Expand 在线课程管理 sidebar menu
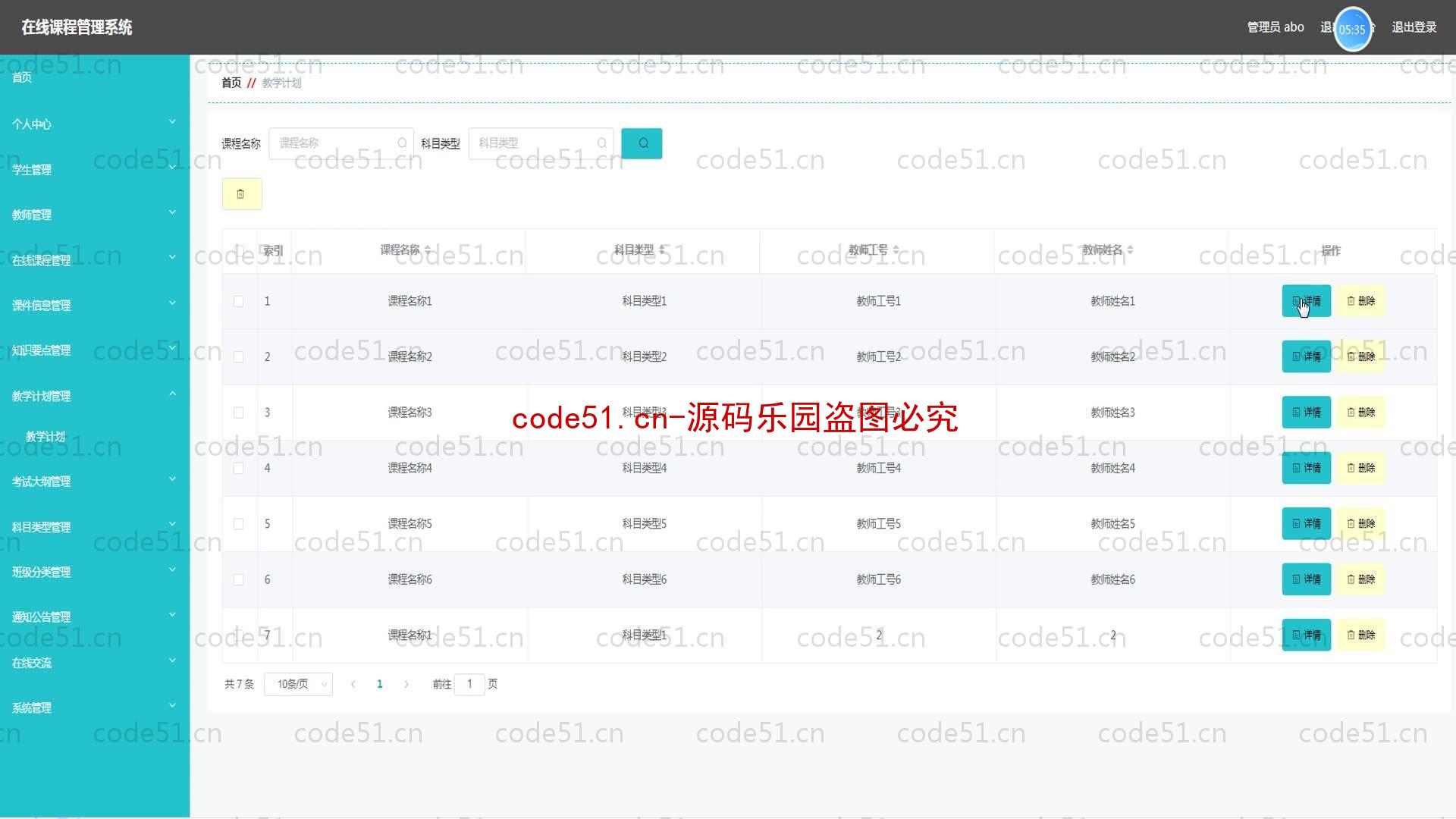The height and width of the screenshot is (819, 1456). point(95,260)
